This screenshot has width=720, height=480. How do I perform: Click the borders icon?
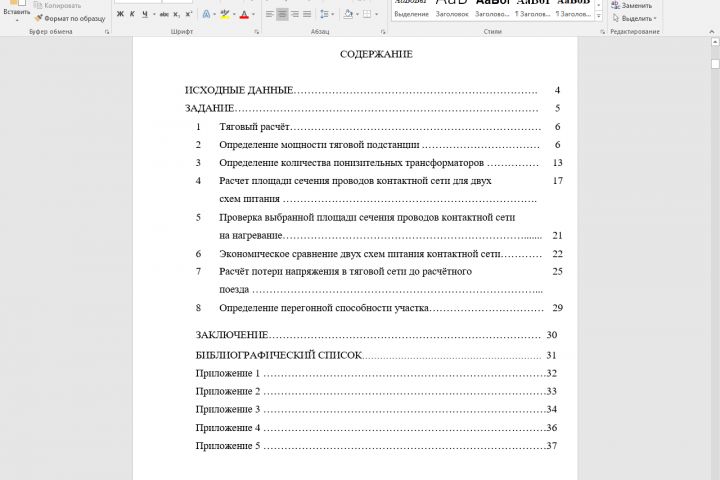pos(367,14)
